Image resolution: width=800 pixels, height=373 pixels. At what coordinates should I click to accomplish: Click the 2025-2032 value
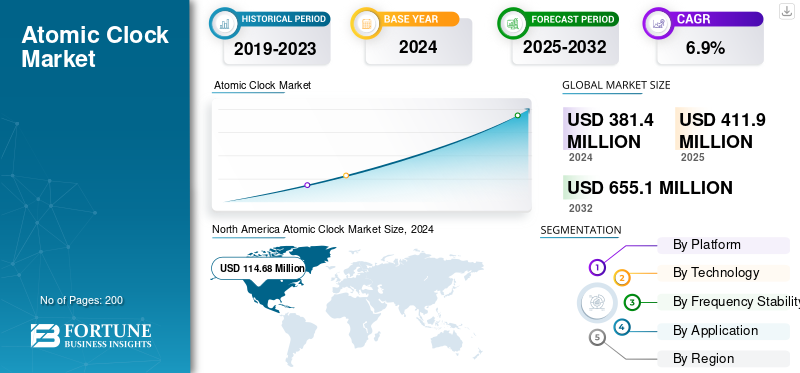point(564,47)
